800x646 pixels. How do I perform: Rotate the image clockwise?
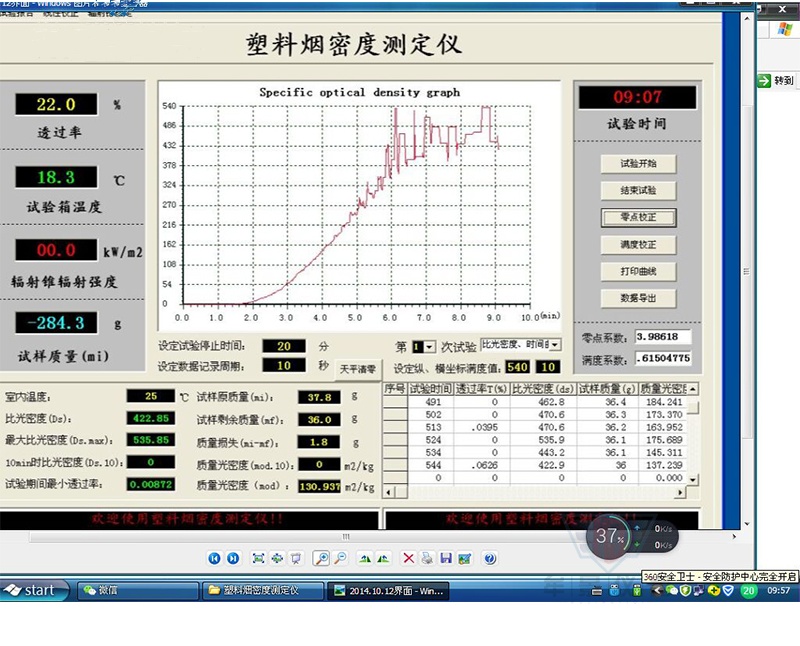pyautogui.click(x=365, y=558)
